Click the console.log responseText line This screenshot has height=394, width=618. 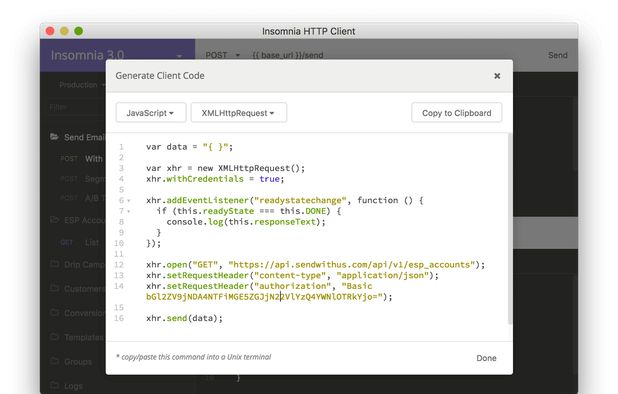point(246,222)
